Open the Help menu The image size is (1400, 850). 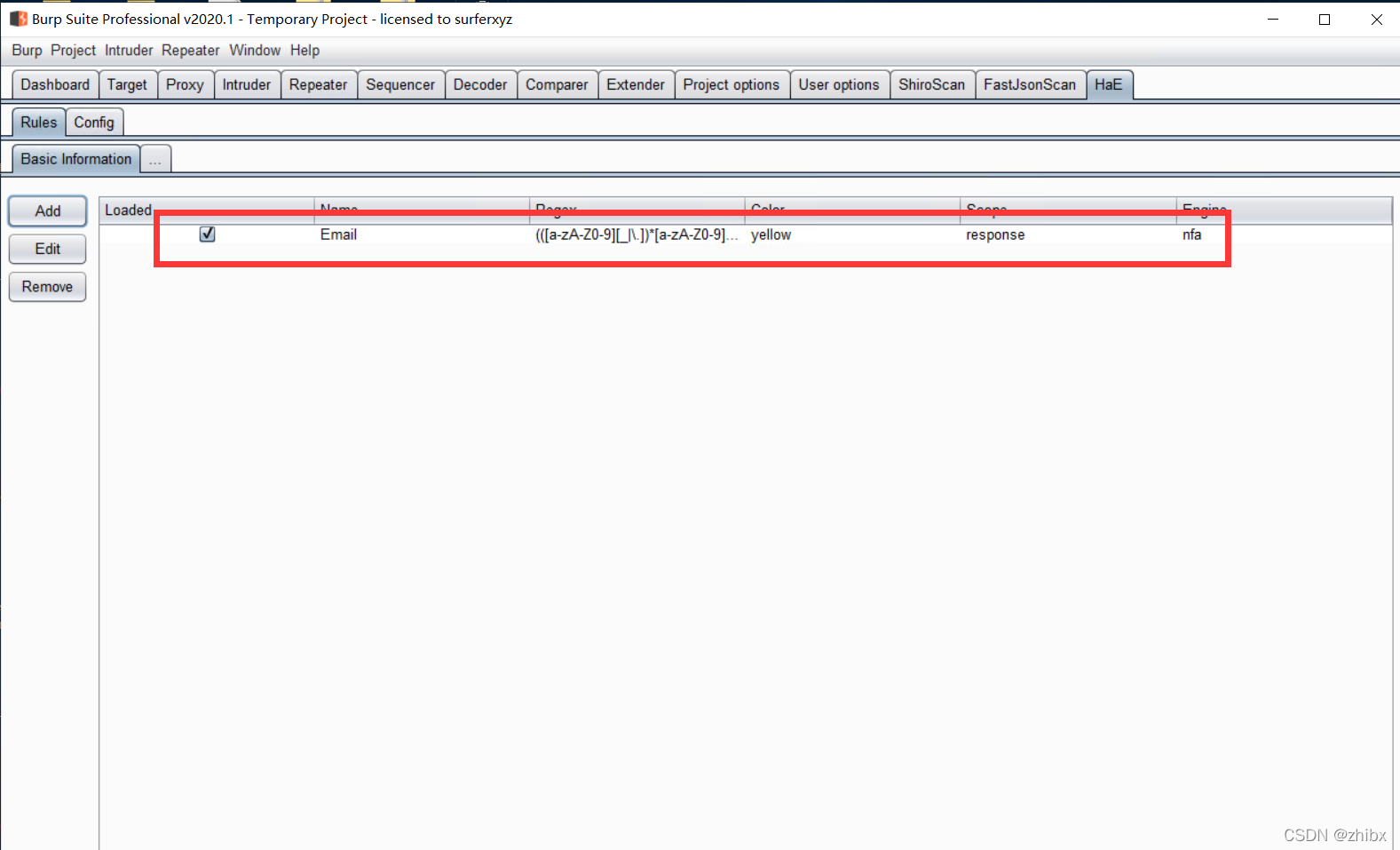[305, 51]
